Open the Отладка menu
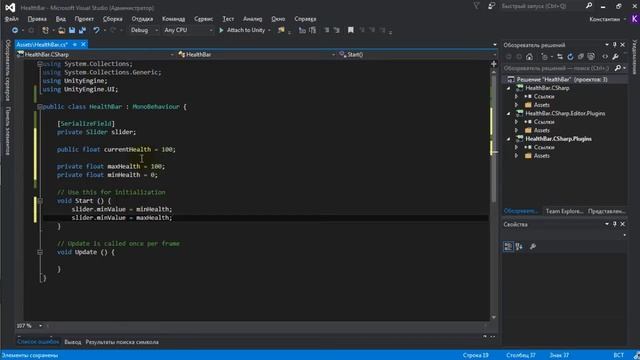The image size is (640, 360). tap(142, 19)
